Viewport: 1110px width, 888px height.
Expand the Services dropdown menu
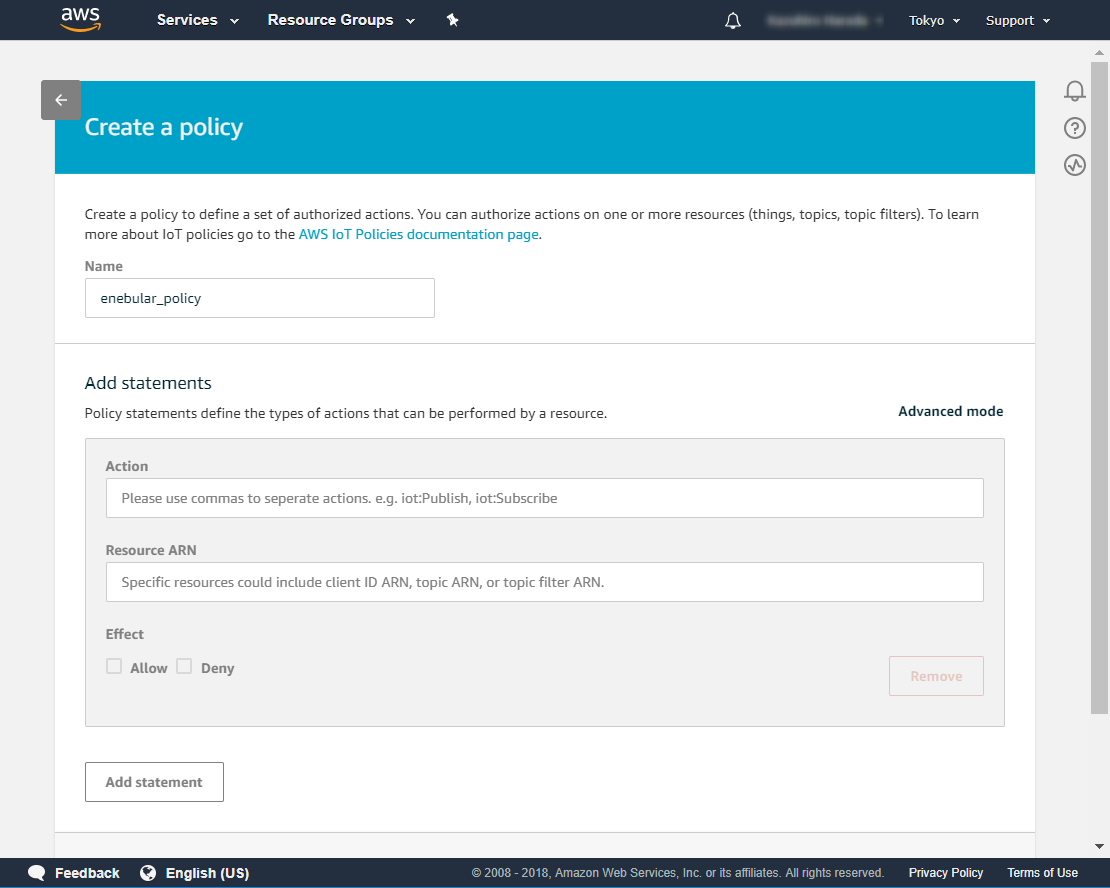click(x=197, y=20)
